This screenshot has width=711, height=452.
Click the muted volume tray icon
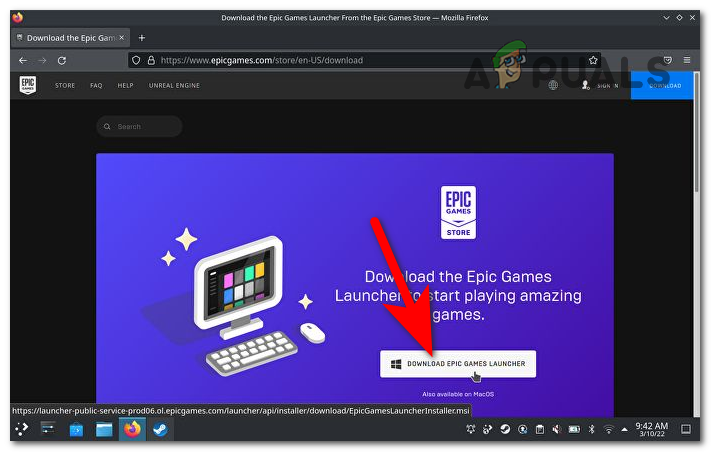pyautogui.click(x=556, y=429)
